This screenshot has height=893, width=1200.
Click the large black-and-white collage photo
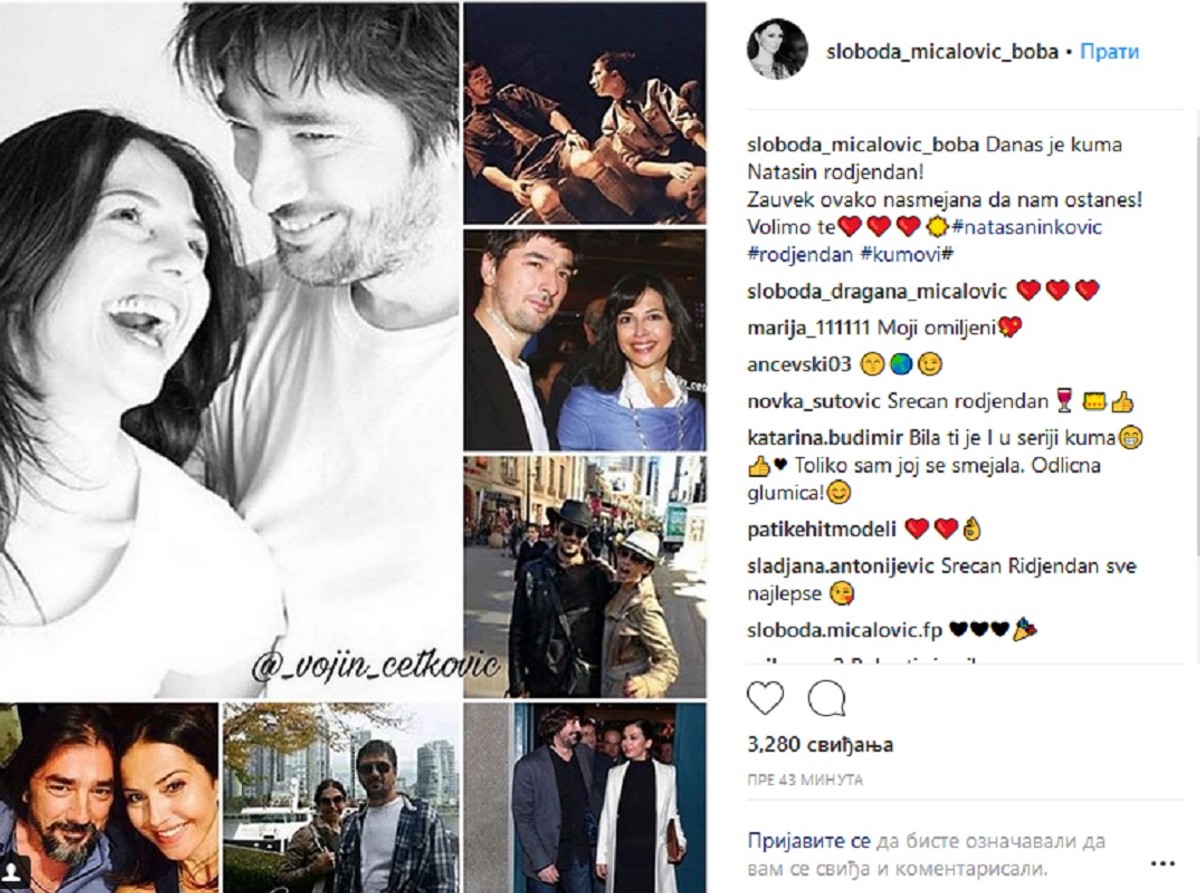(x=230, y=350)
